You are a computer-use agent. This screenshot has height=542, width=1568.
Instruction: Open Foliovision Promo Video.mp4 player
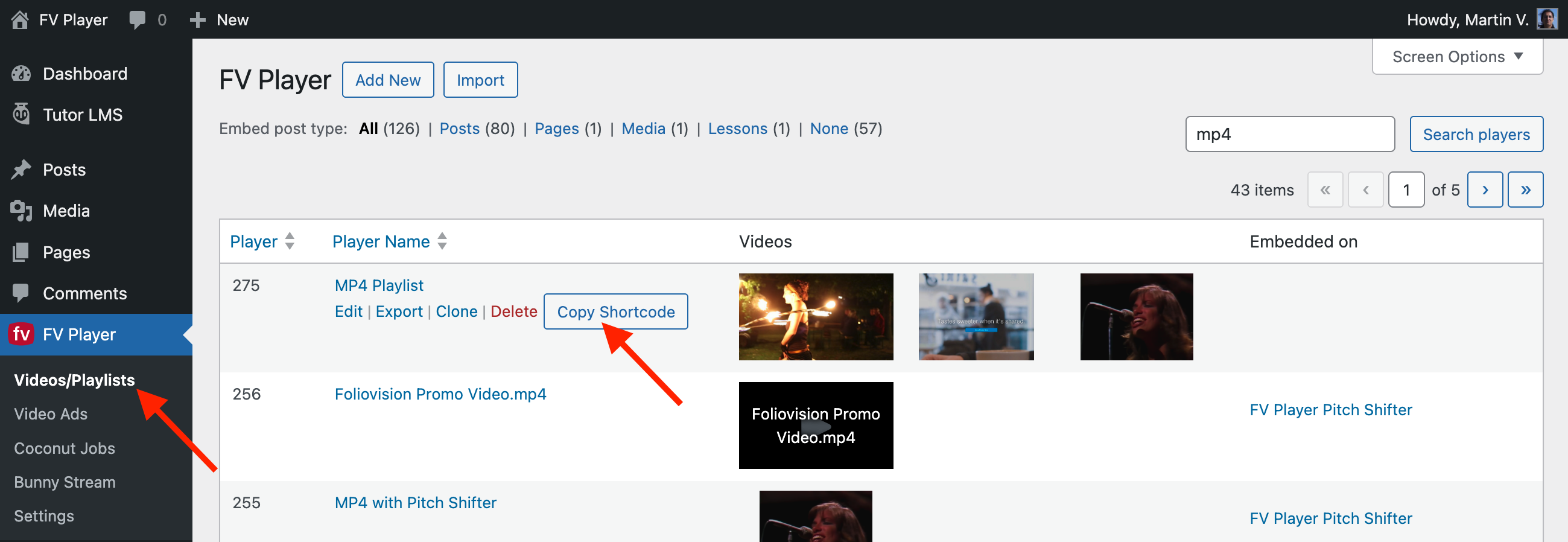(x=440, y=394)
